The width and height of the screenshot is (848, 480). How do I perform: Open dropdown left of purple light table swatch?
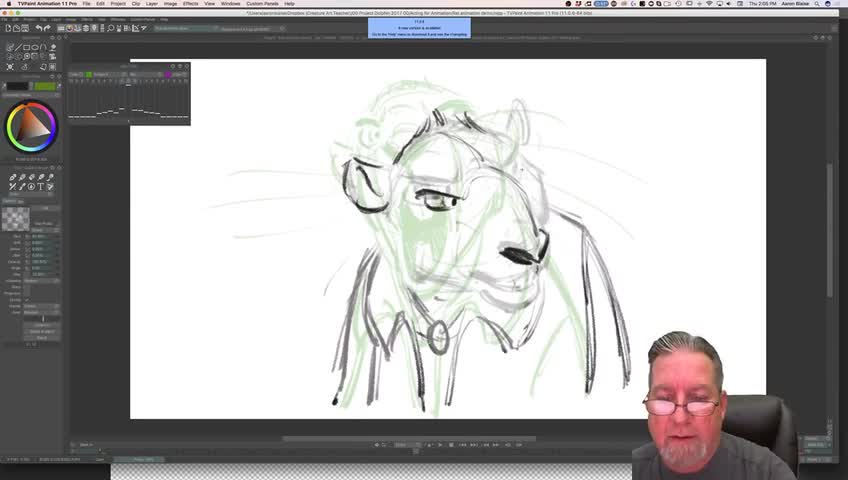click(x=146, y=74)
